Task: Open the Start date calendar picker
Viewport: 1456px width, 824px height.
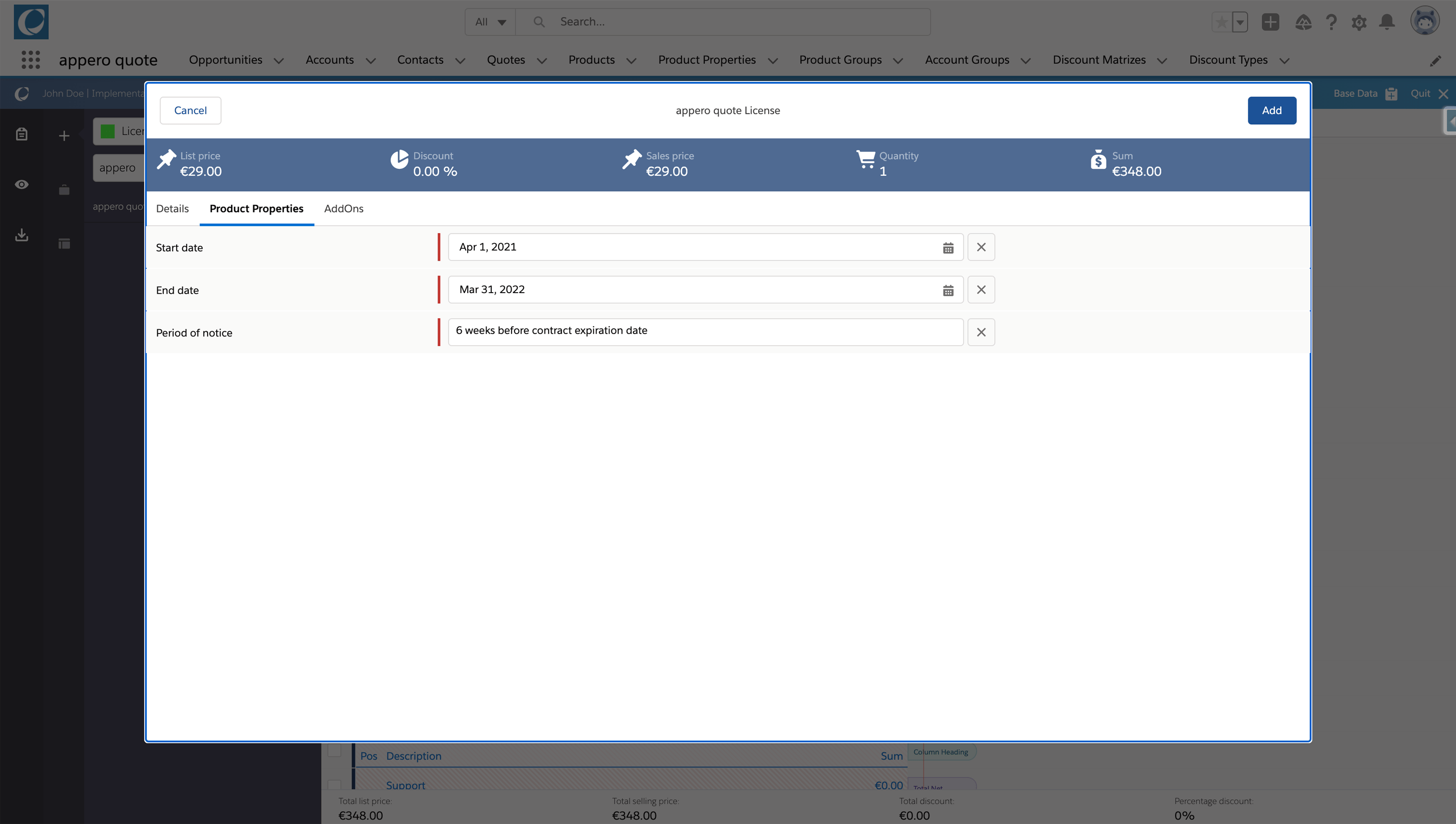Action: click(948, 248)
